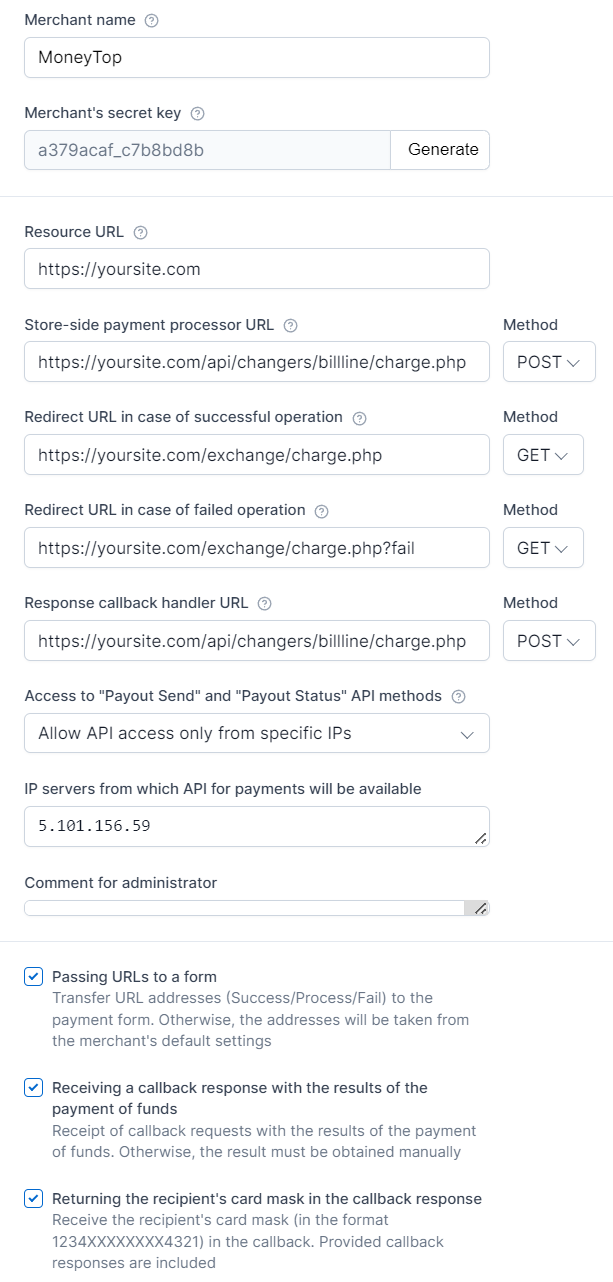613x1282 pixels.
Task: Show help for Store-side payment processor URL
Action: 291,325
